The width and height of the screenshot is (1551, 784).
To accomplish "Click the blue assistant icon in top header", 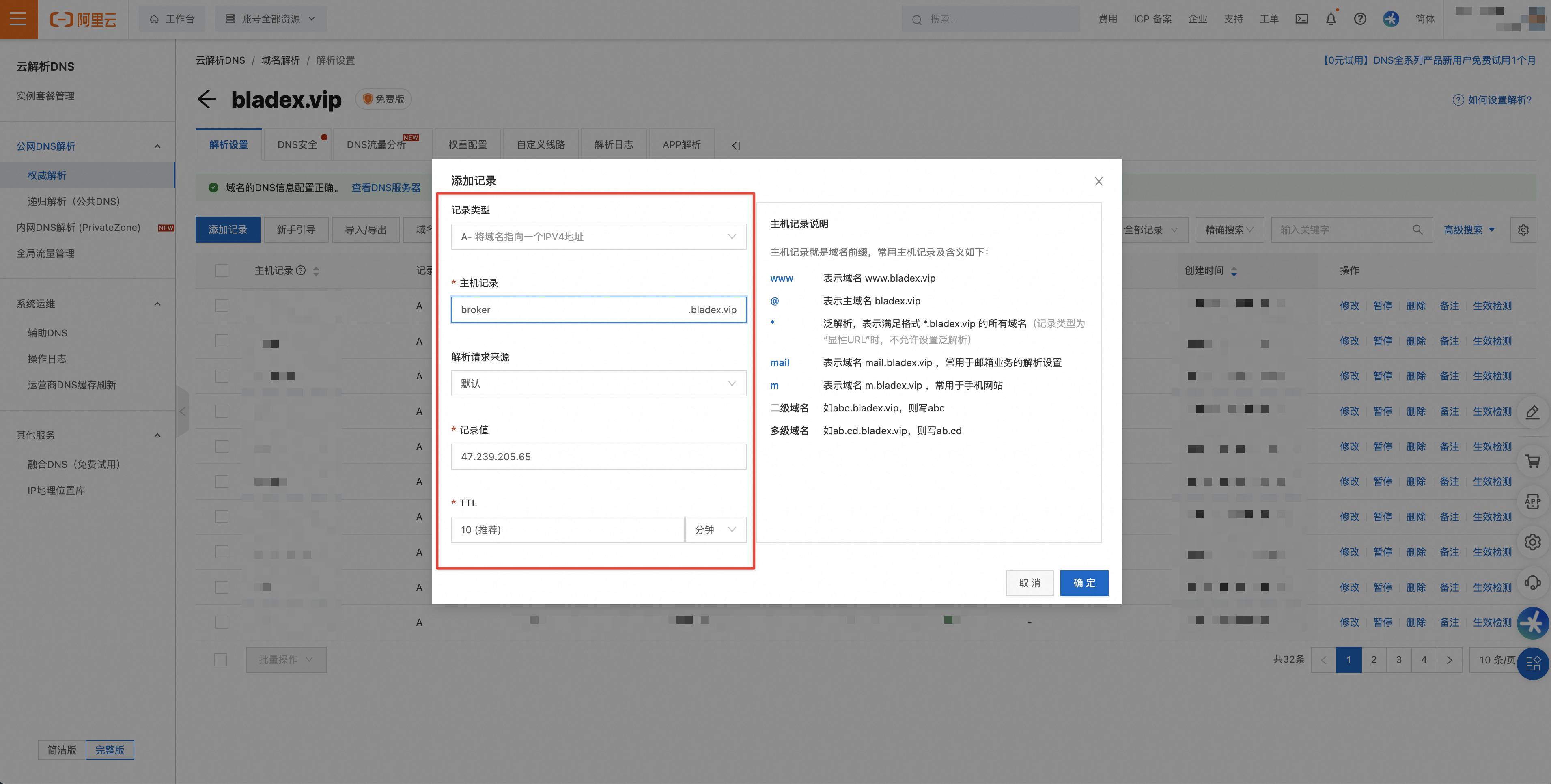I will coord(1391,19).
